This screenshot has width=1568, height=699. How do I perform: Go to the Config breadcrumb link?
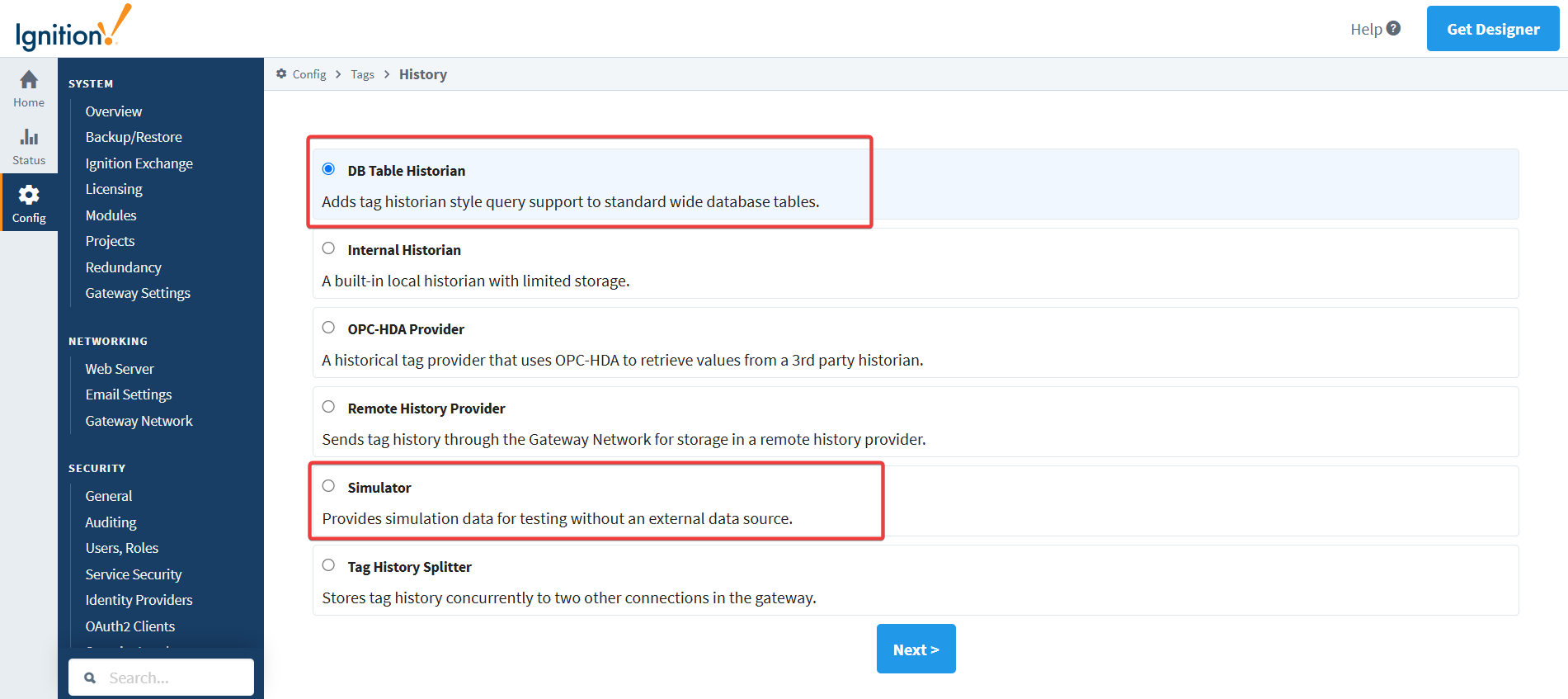point(309,74)
